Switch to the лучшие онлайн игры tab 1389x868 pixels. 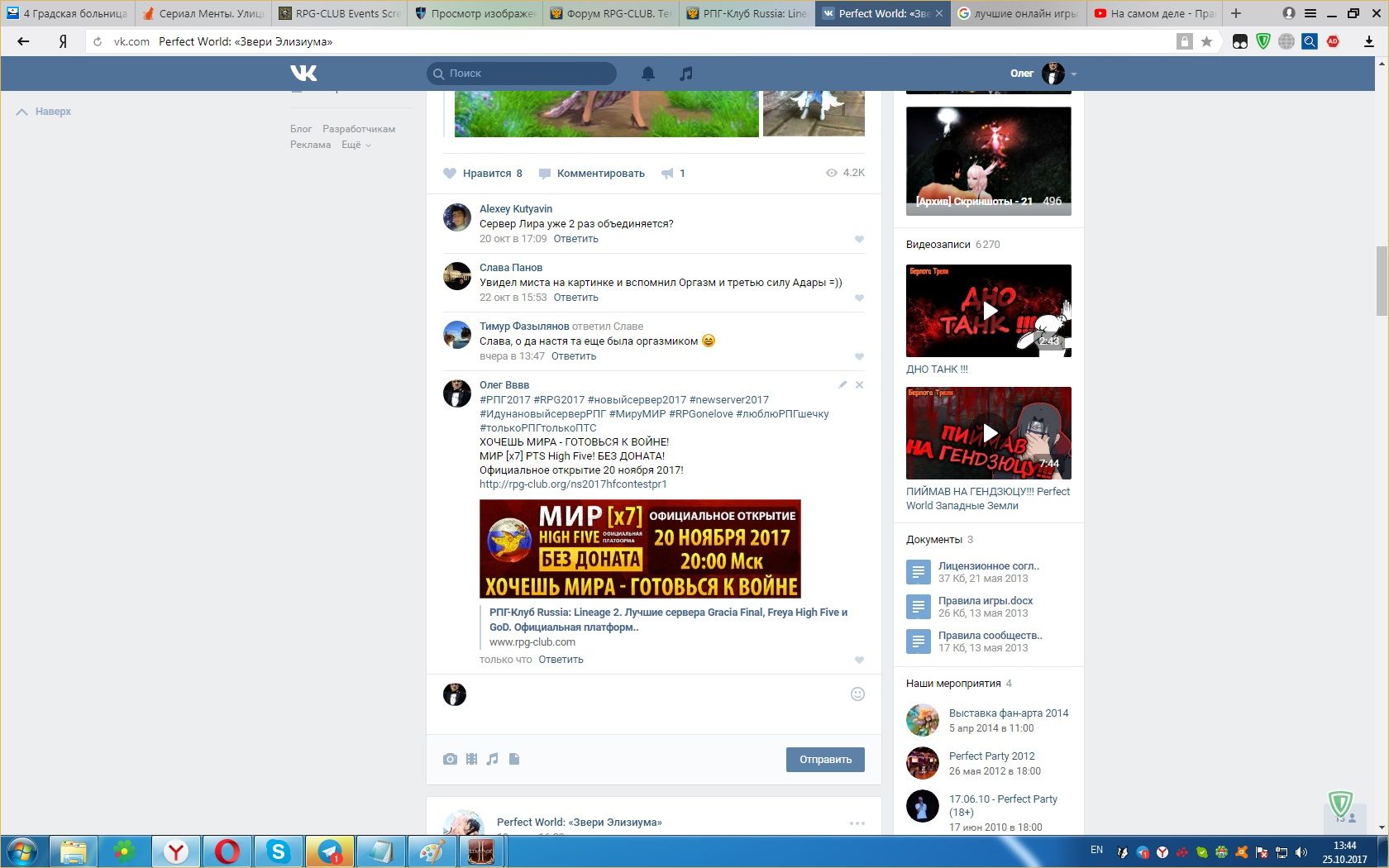(1017, 13)
